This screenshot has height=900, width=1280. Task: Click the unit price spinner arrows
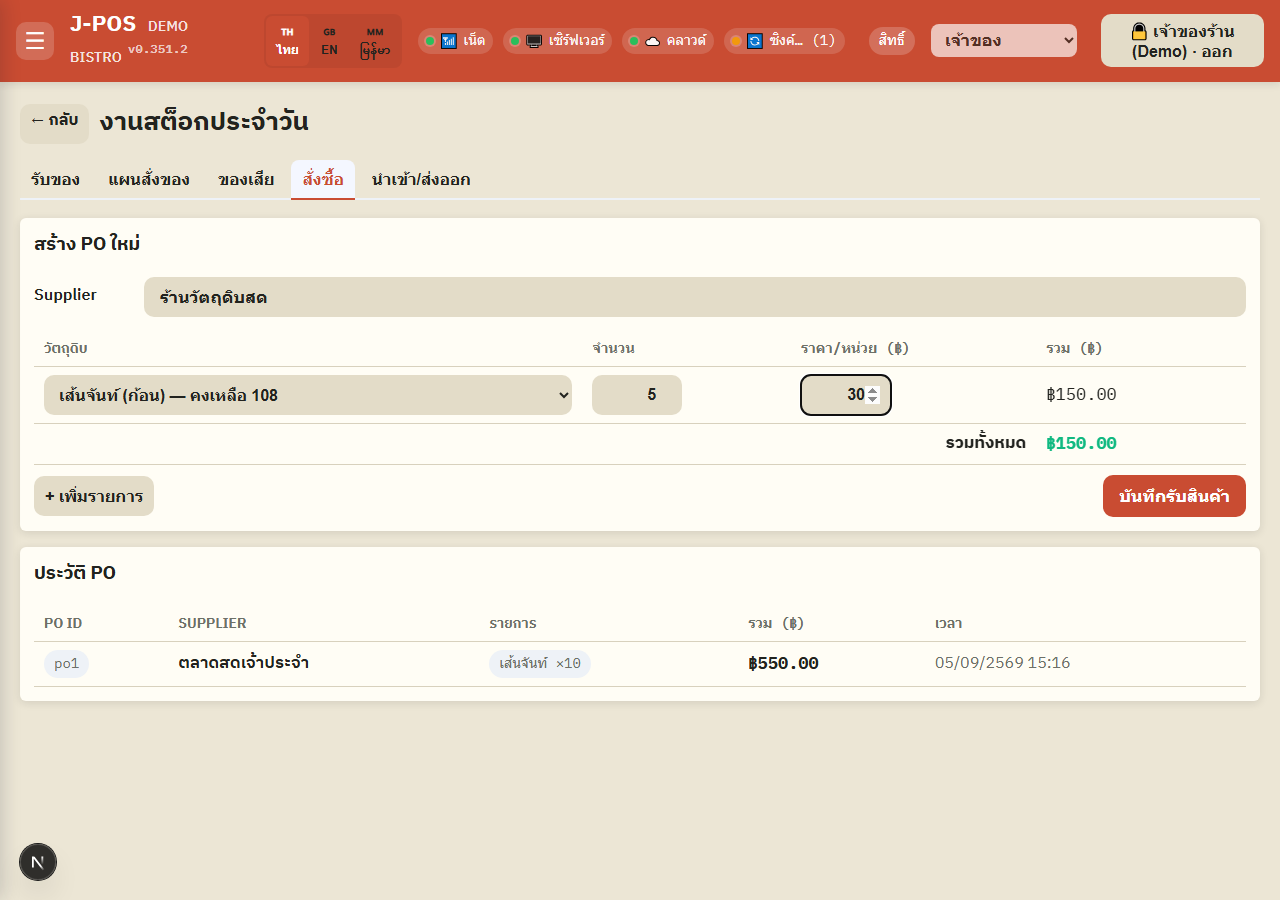[x=873, y=395]
